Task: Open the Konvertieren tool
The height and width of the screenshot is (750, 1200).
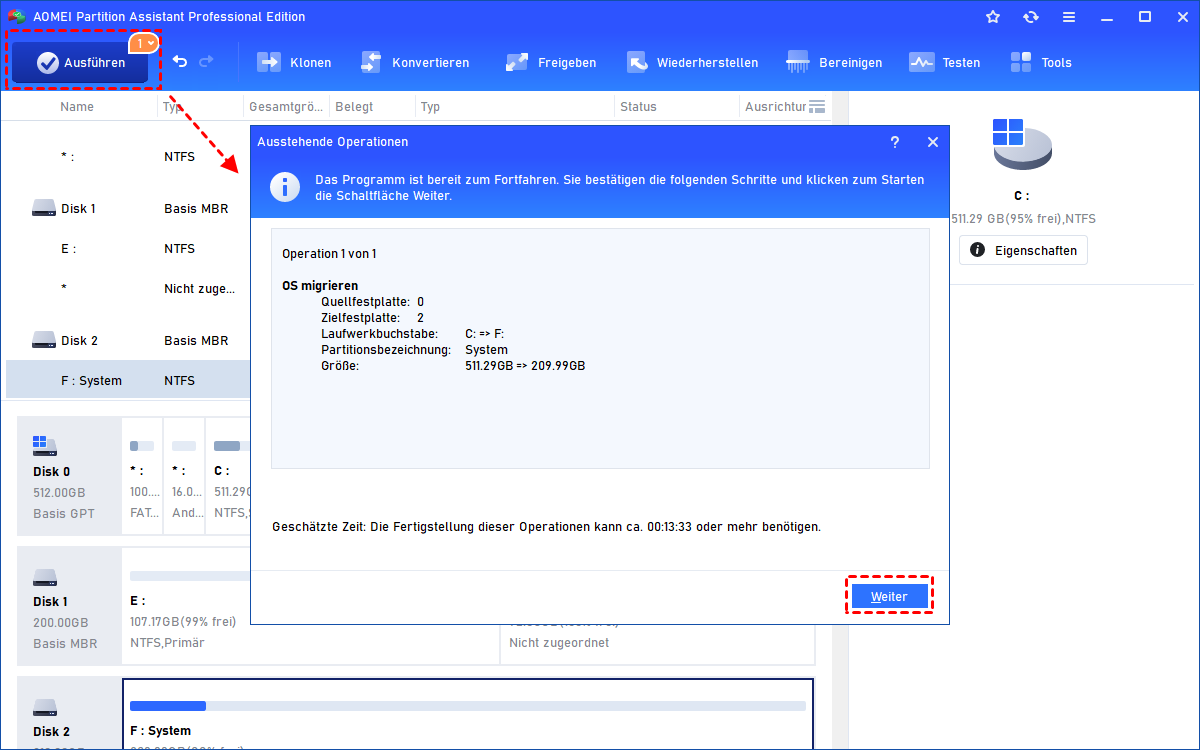Action: pyautogui.click(x=415, y=63)
